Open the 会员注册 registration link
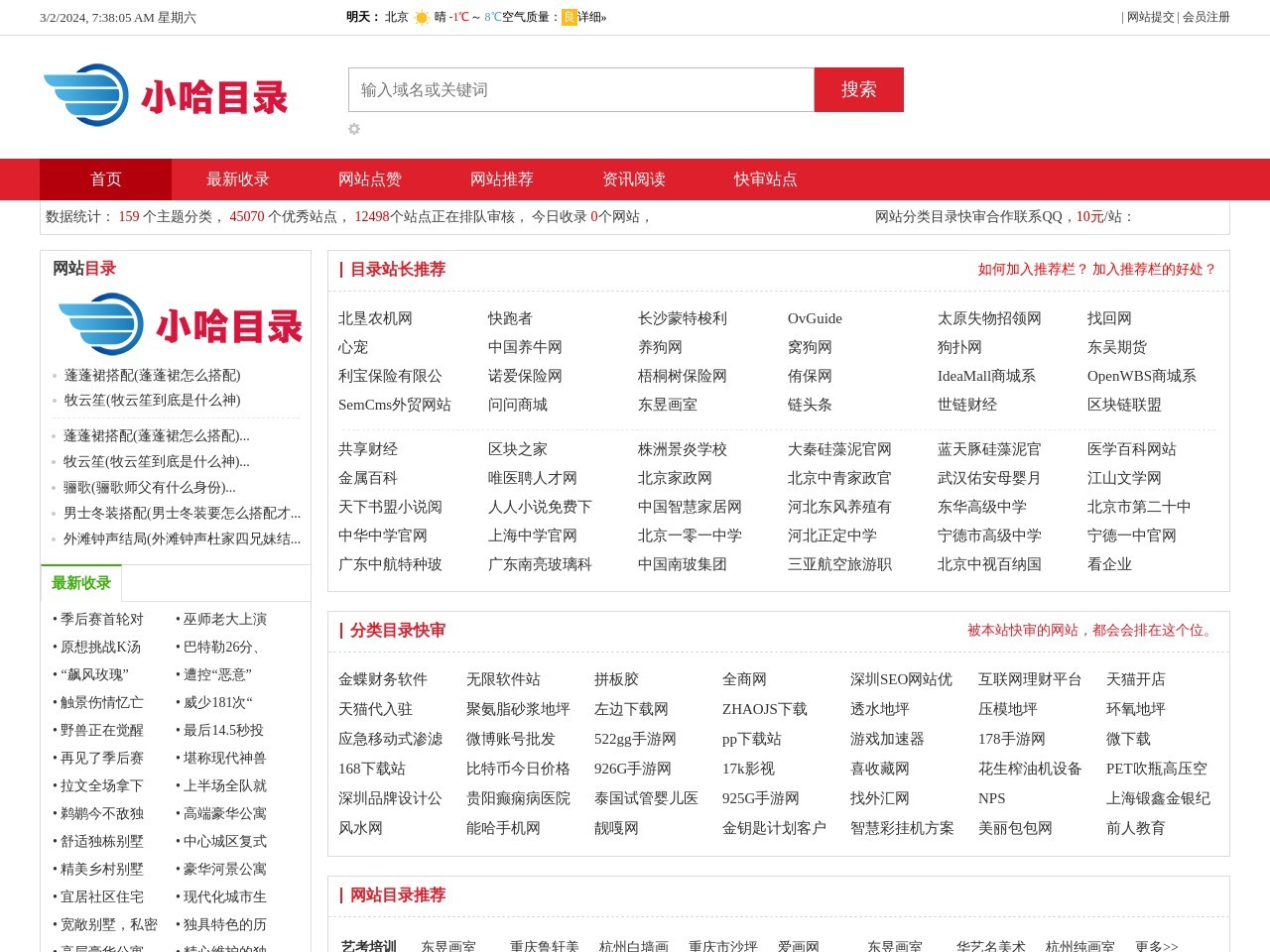Image resolution: width=1270 pixels, height=952 pixels. coord(1204,17)
